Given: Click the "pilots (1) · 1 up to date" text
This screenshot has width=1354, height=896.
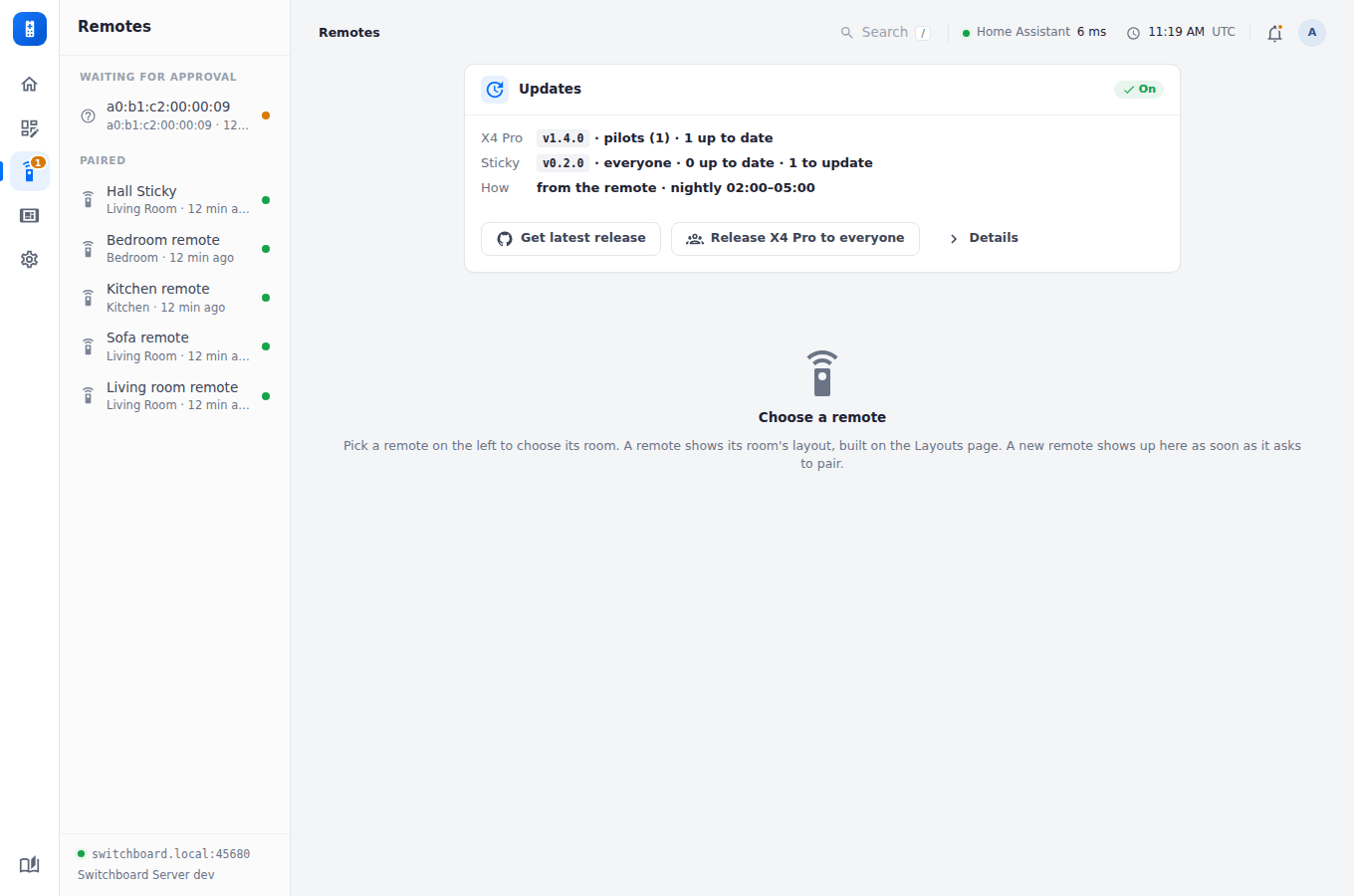Looking at the screenshot, I should [688, 138].
